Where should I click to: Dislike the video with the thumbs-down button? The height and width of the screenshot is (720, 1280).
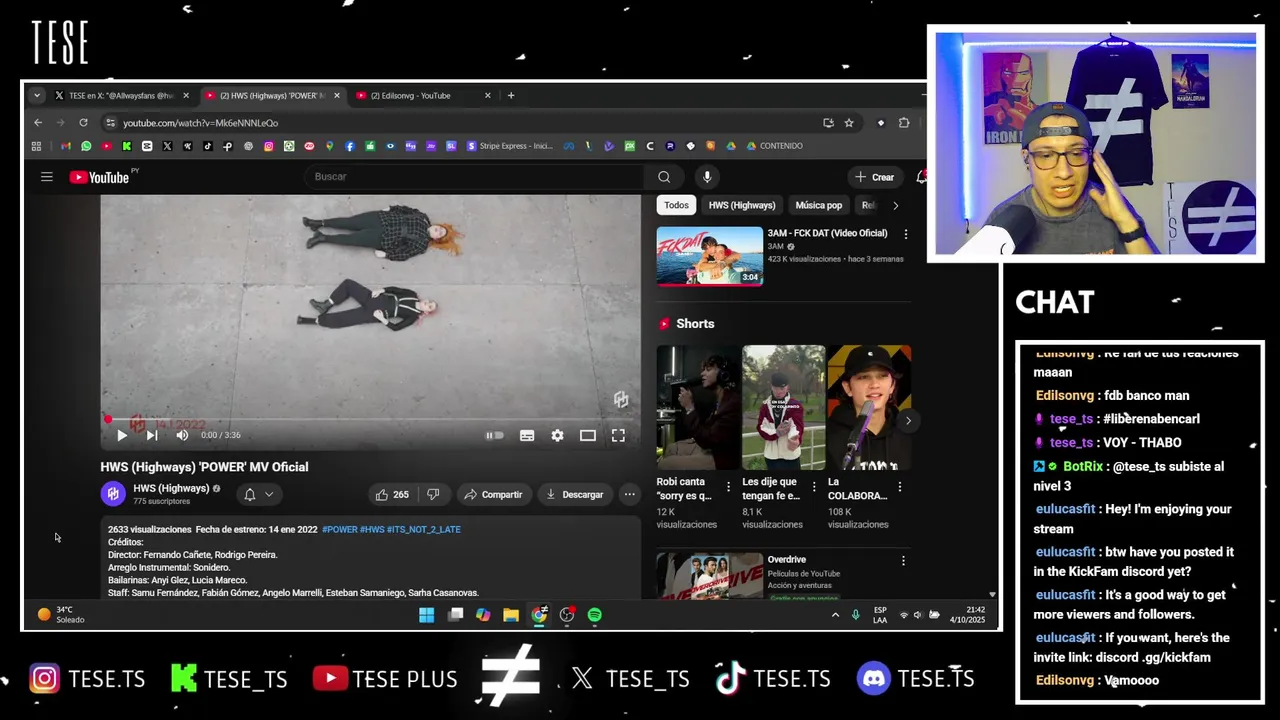coord(433,494)
